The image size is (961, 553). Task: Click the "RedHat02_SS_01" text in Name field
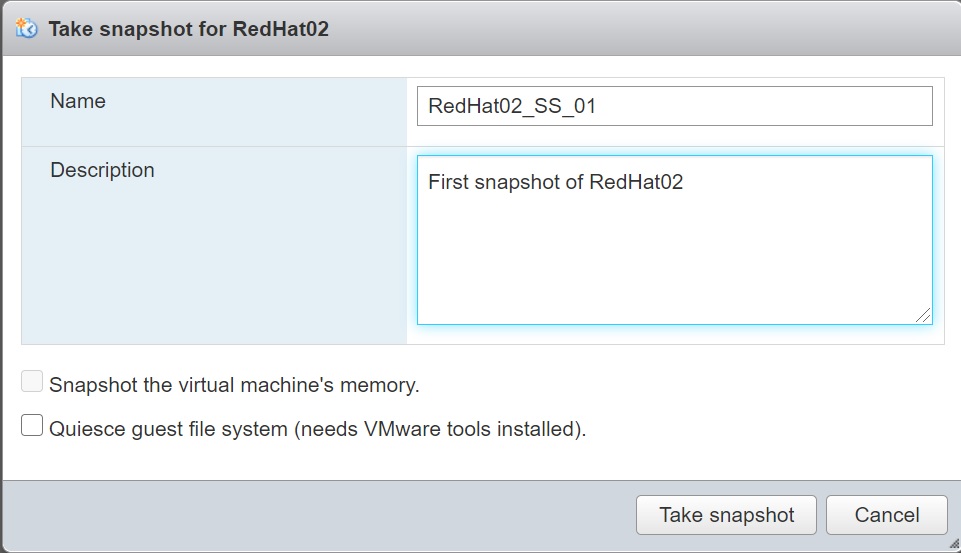coord(512,106)
